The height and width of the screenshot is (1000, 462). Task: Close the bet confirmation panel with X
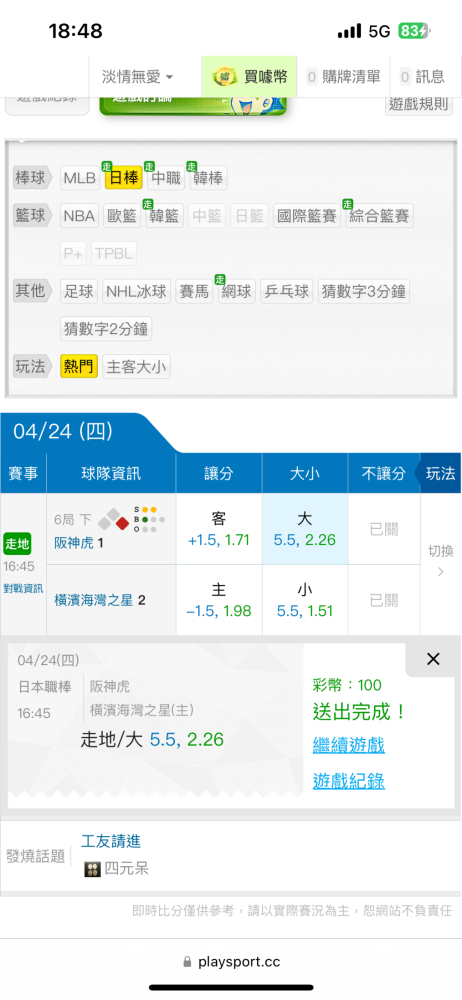pos(433,659)
